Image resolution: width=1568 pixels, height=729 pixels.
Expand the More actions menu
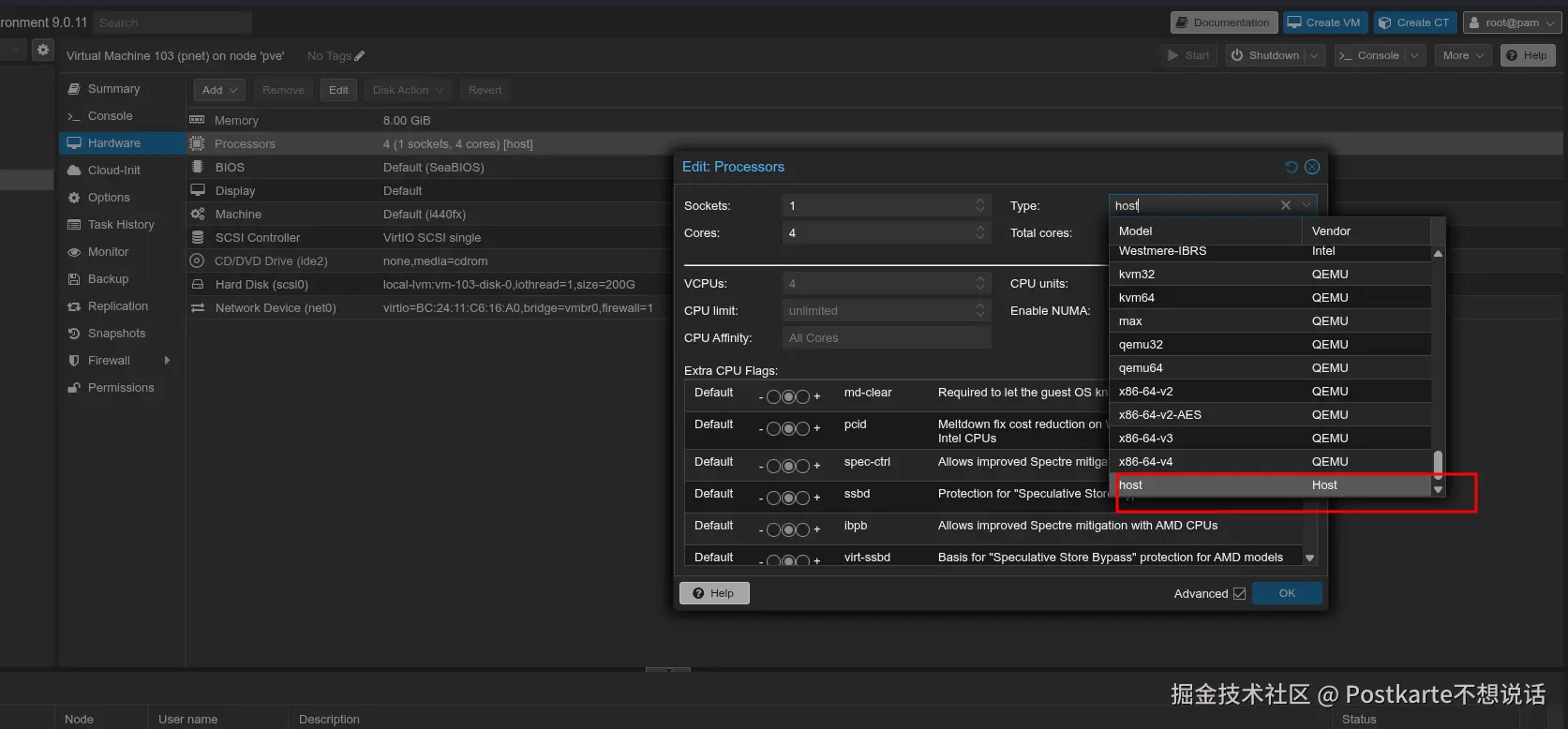click(1463, 55)
